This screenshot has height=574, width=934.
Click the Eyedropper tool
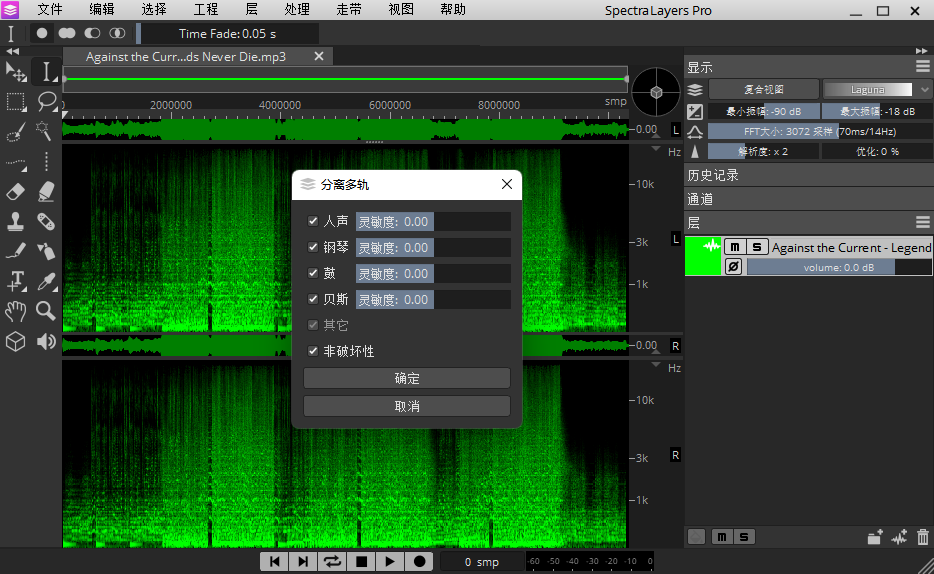(46, 281)
